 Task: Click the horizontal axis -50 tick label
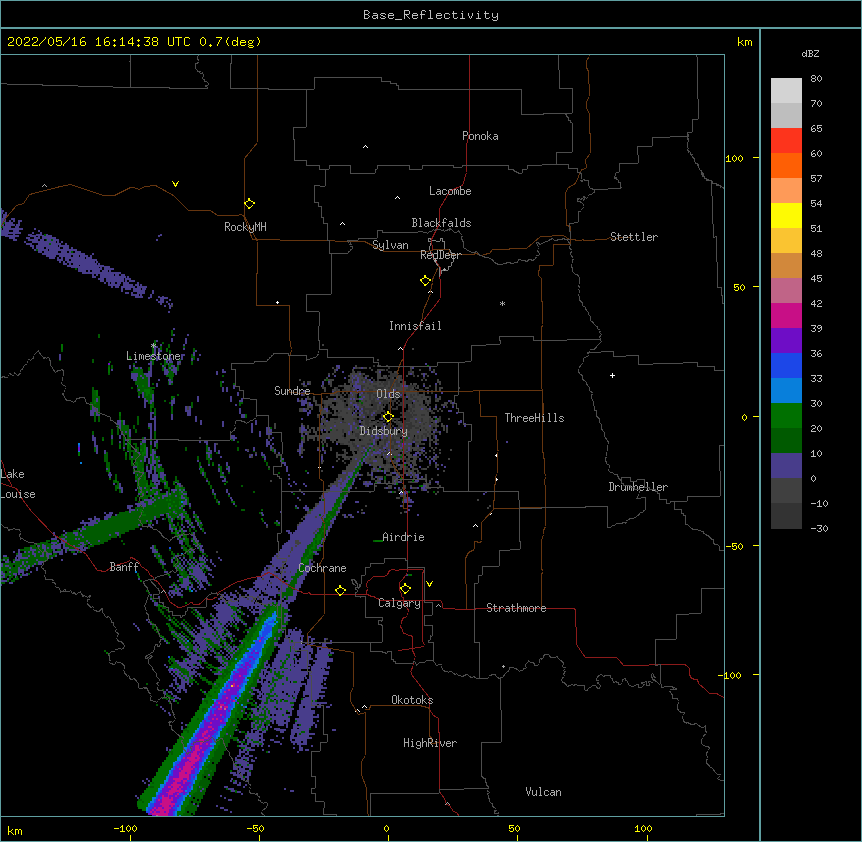point(255,828)
